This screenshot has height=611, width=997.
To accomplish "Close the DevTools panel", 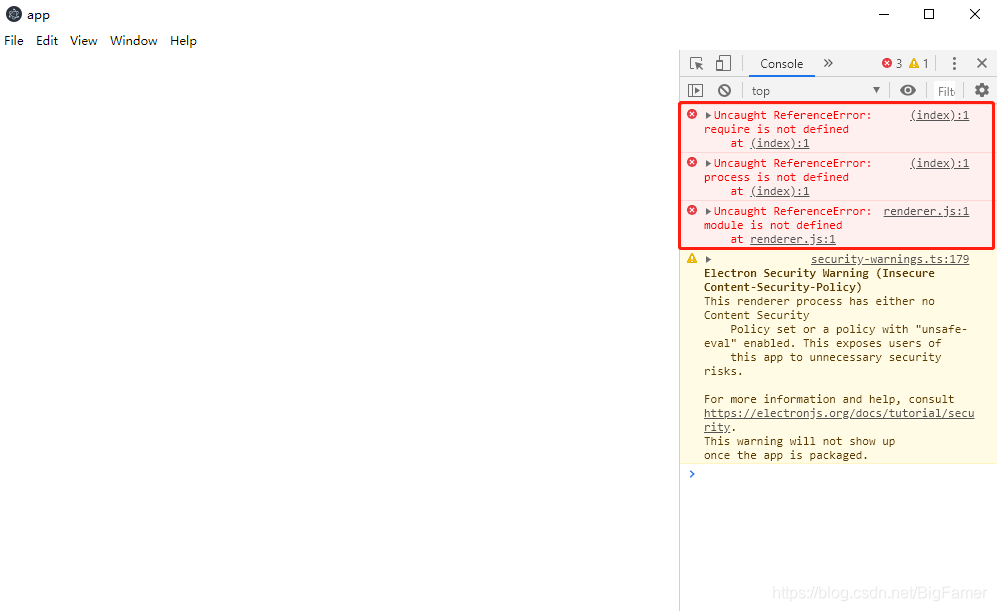I will pos(982,63).
